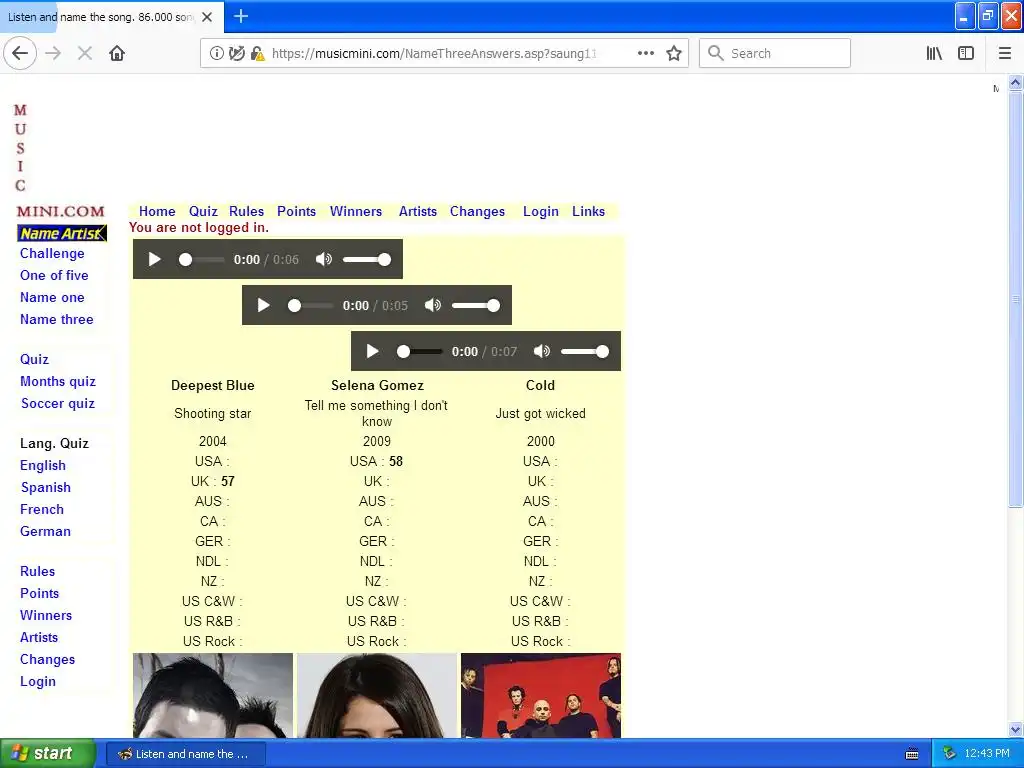Open Quiz in top navigation
The image size is (1024, 768).
coord(203,211)
